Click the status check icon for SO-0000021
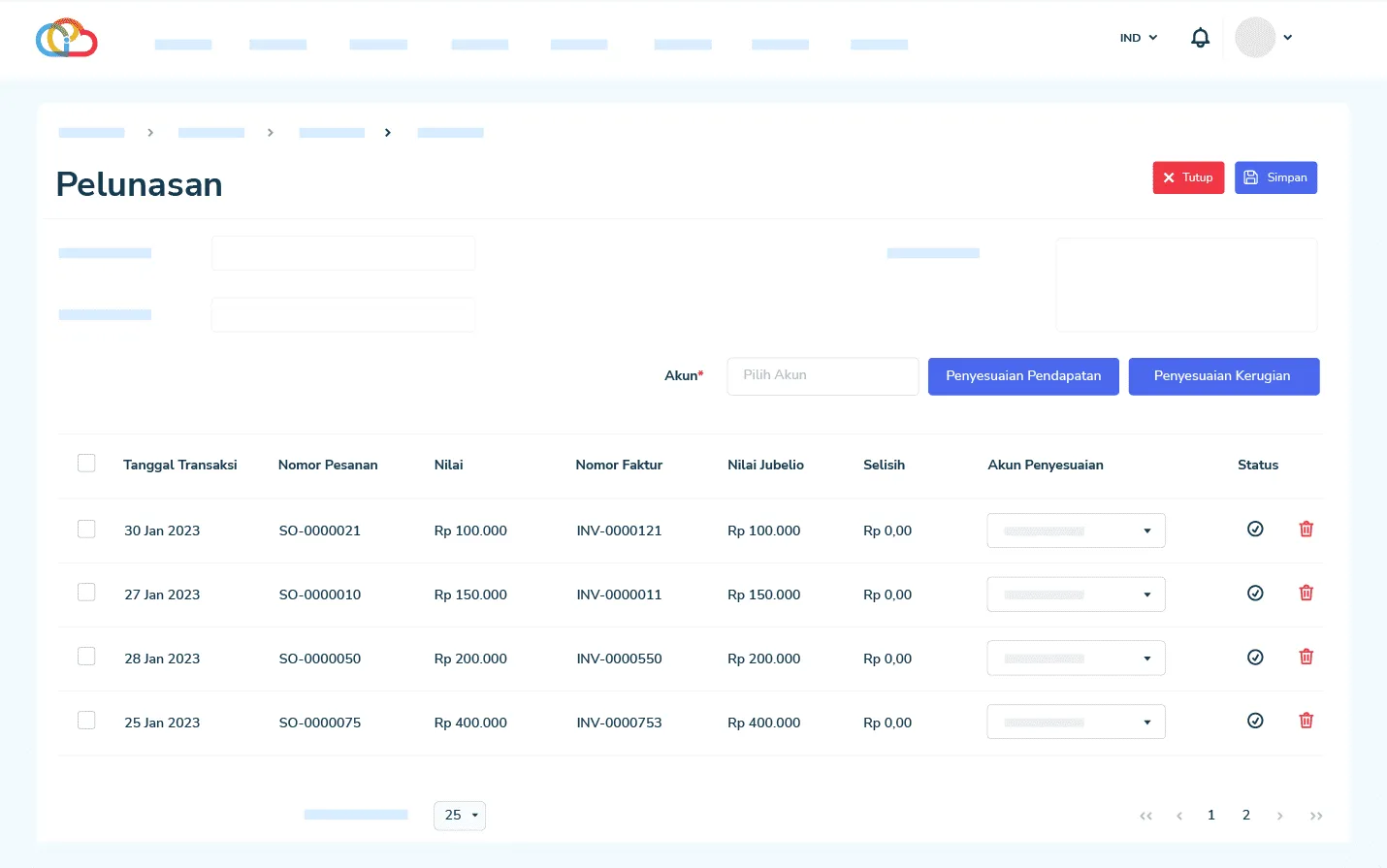Image resolution: width=1387 pixels, height=868 pixels. coord(1255,529)
